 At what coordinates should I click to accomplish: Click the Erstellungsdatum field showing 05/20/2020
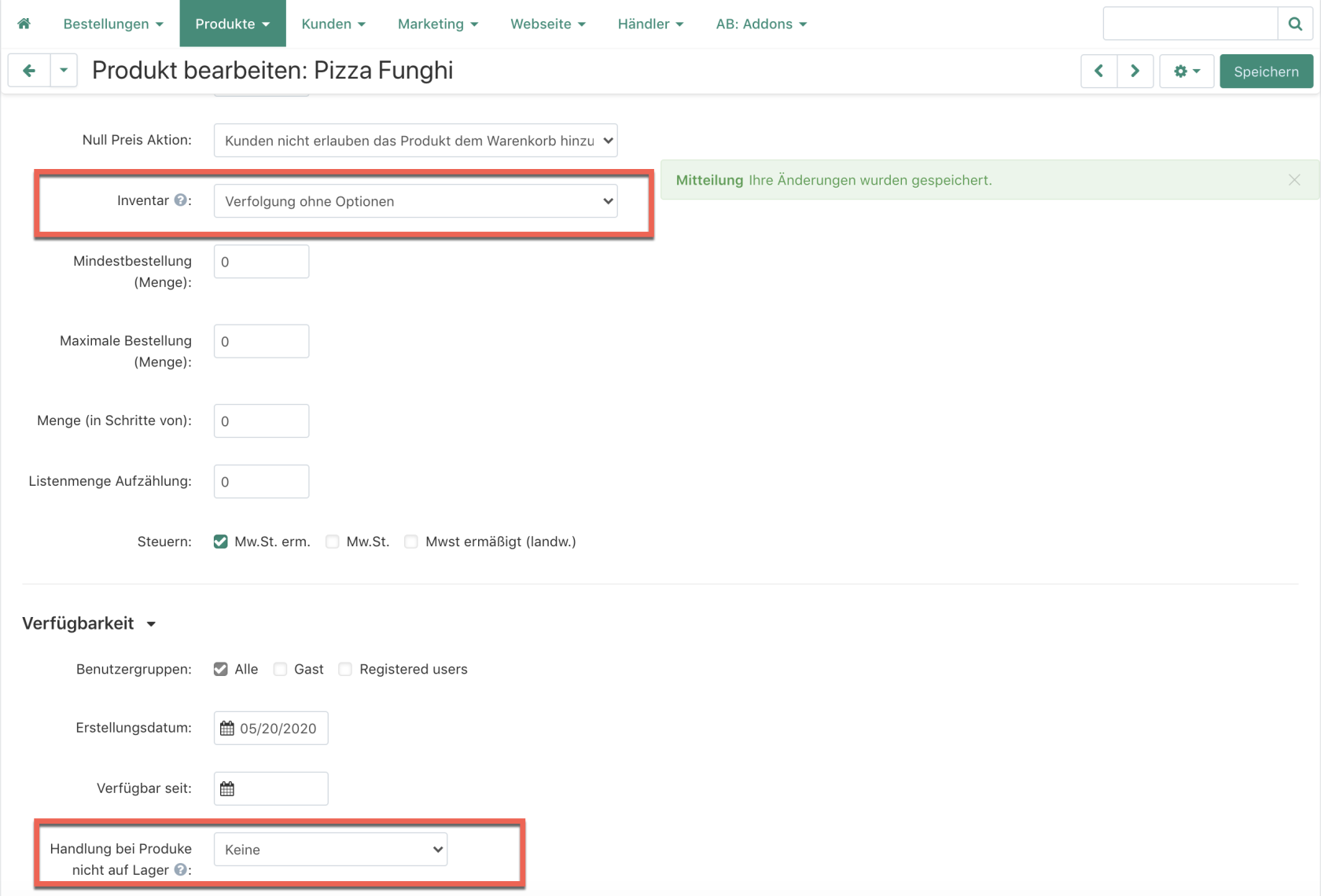click(271, 729)
